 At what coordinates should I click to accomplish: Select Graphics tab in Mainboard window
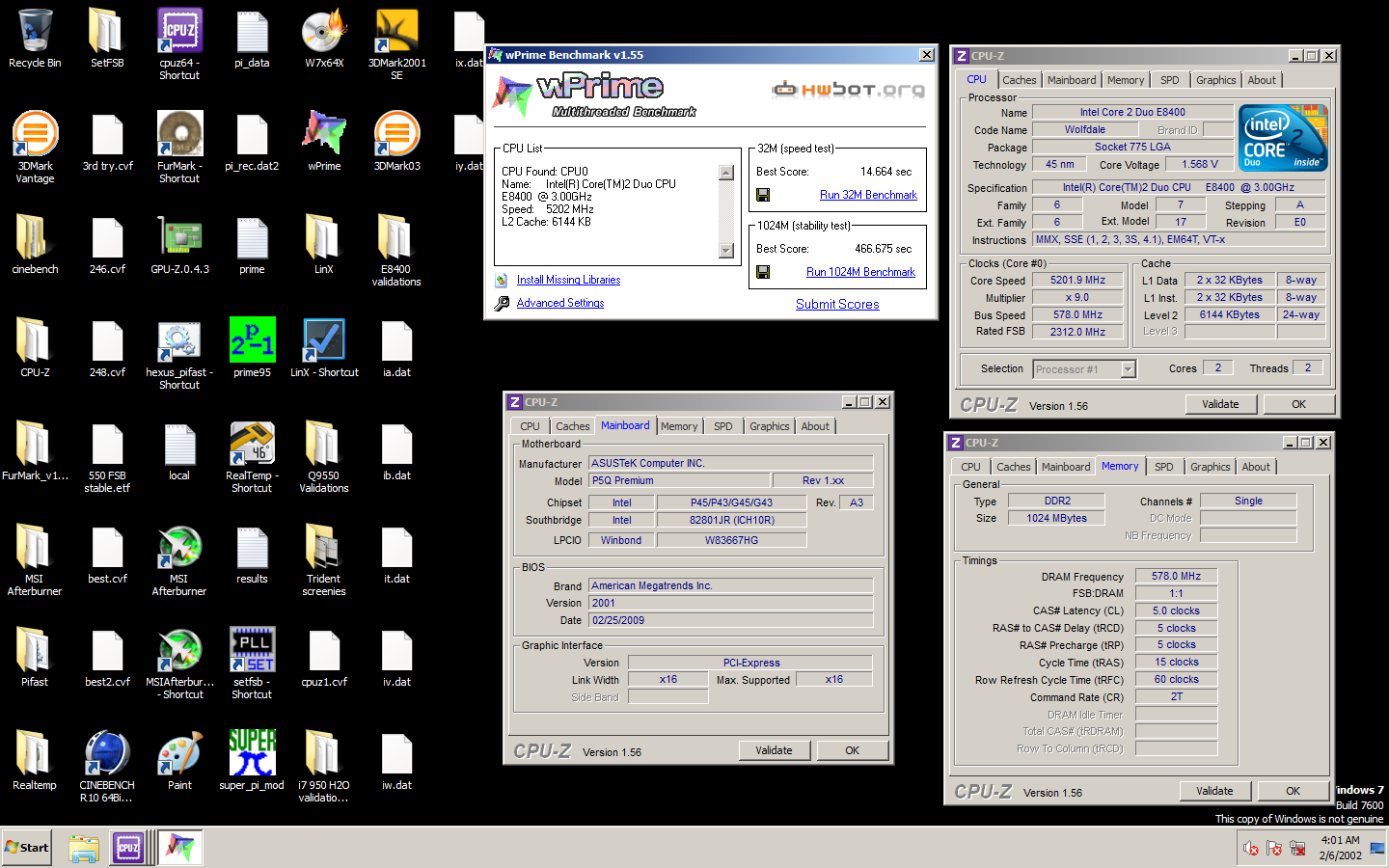(x=769, y=426)
